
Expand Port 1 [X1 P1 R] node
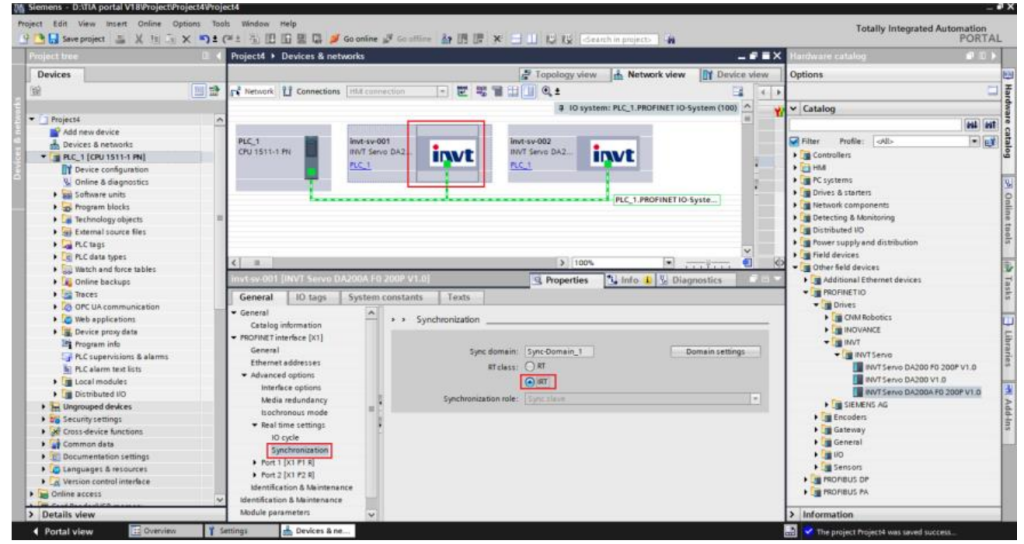(x=255, y=462)
